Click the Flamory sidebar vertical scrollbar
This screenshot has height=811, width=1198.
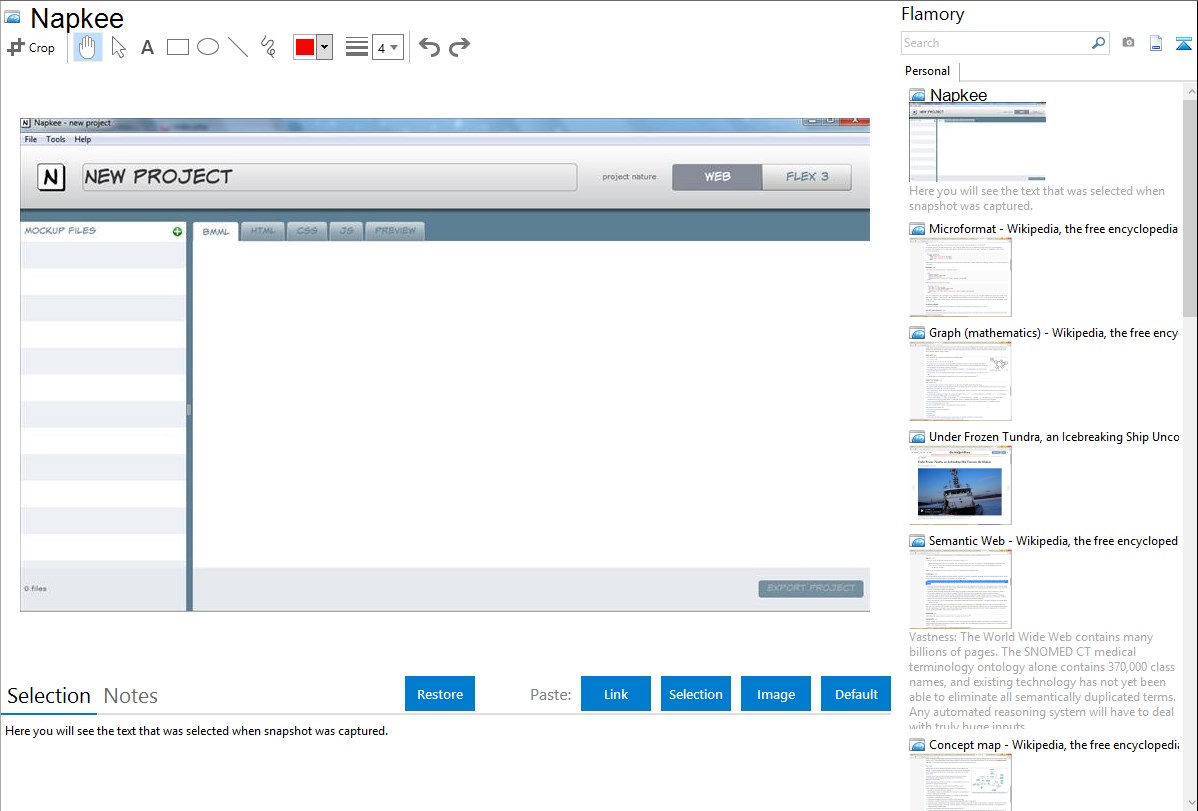(x=1190, y=206)
